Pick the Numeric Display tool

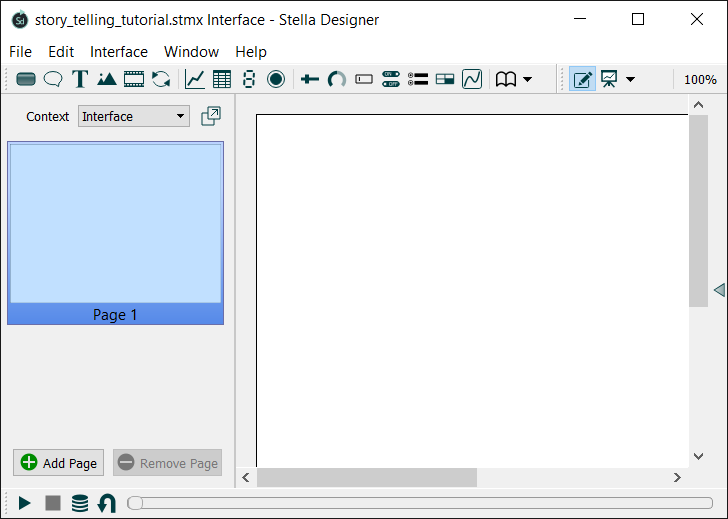coord(249,79)
